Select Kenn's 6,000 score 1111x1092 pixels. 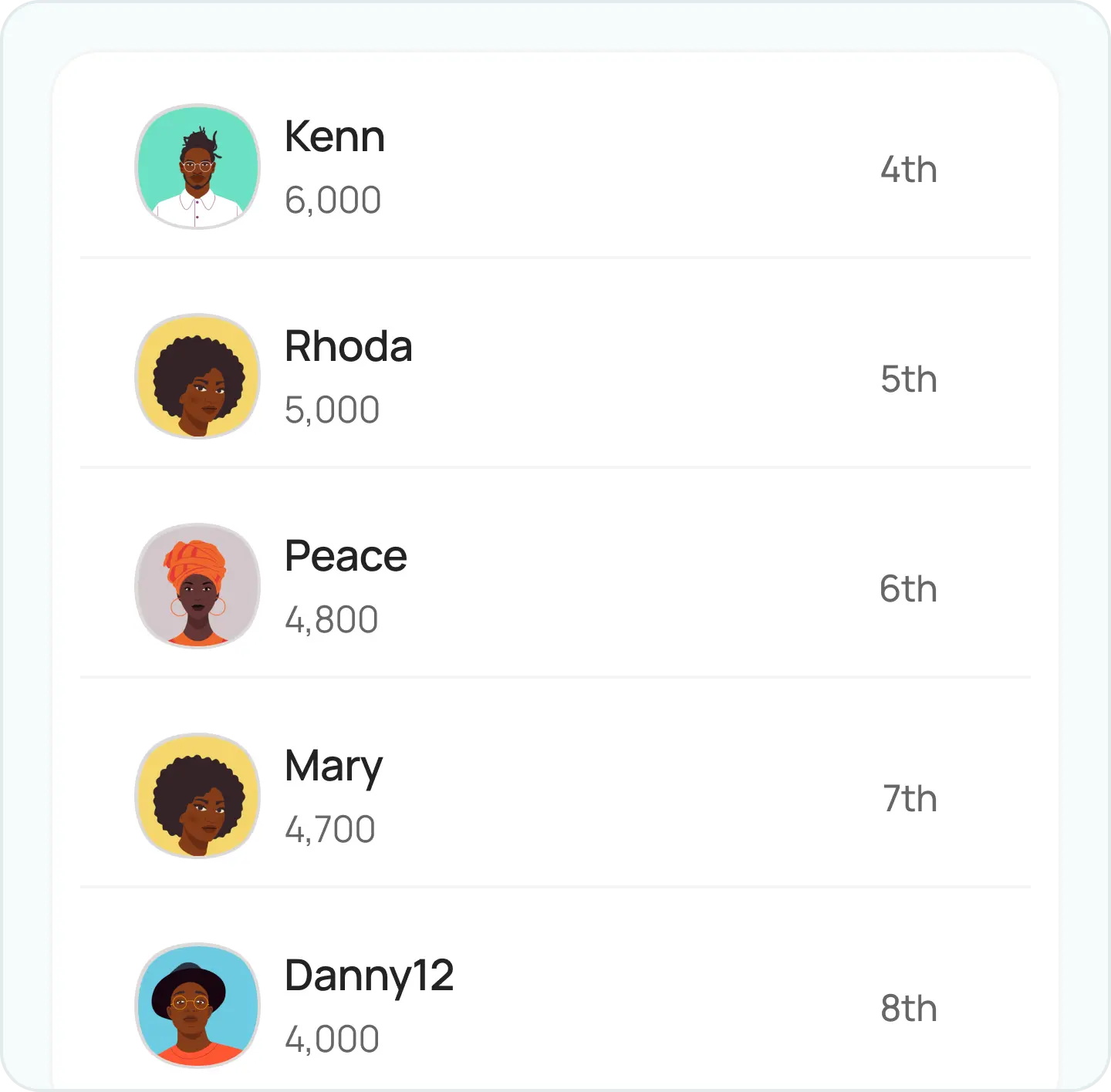point(333,201)
